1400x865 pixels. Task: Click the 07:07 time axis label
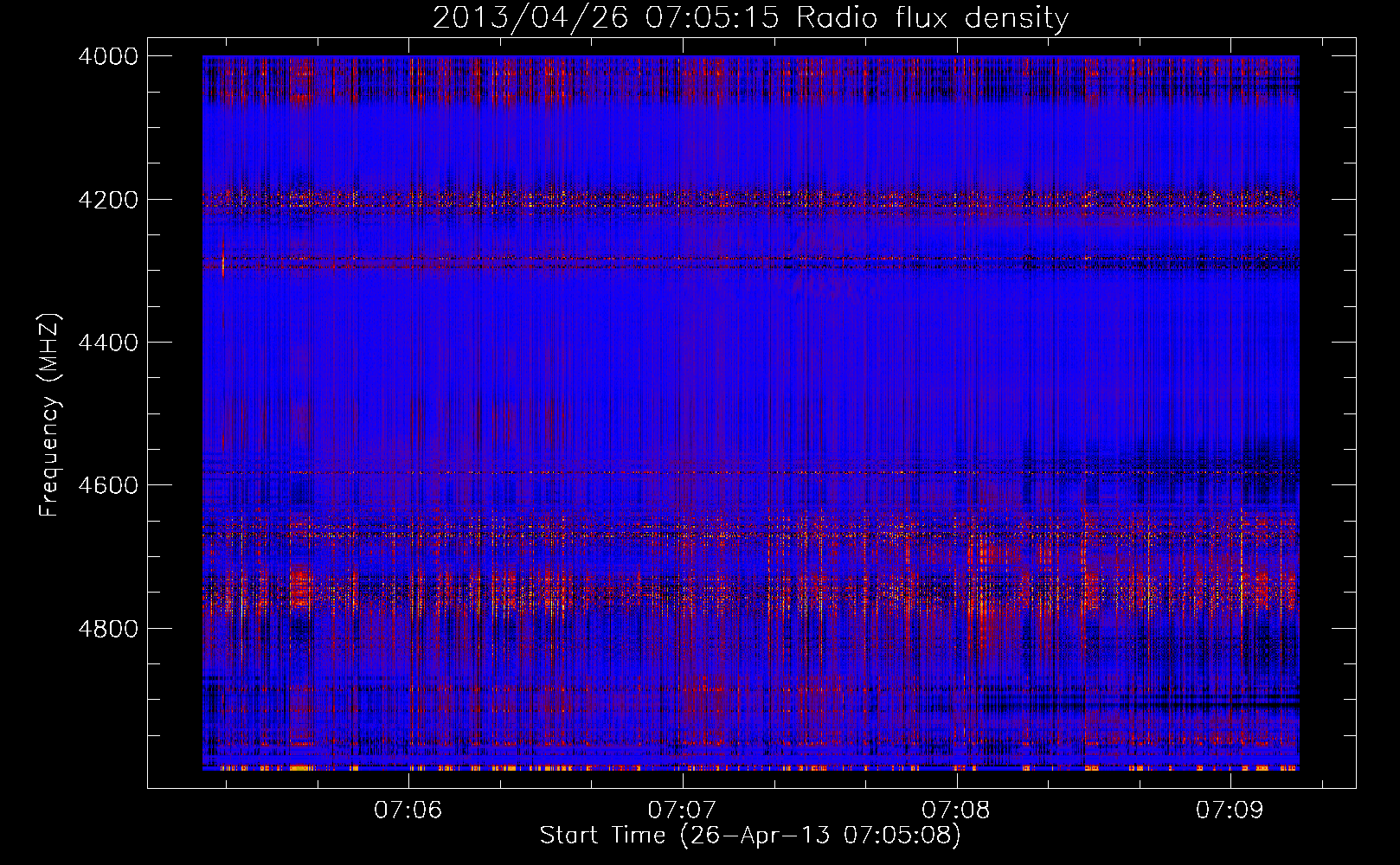[682, 810]
